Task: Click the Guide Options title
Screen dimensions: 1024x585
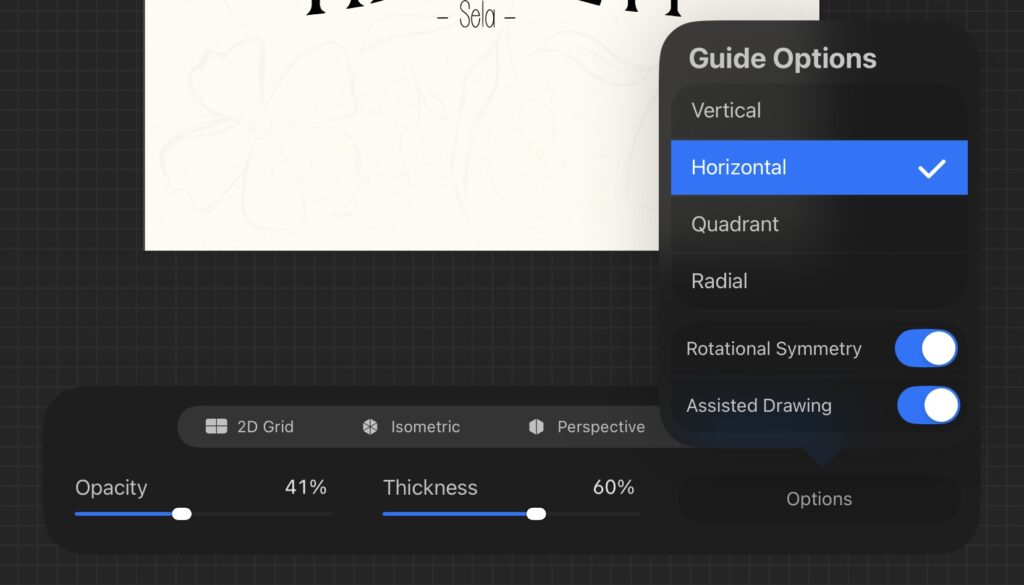Action: tap(782, 58)
